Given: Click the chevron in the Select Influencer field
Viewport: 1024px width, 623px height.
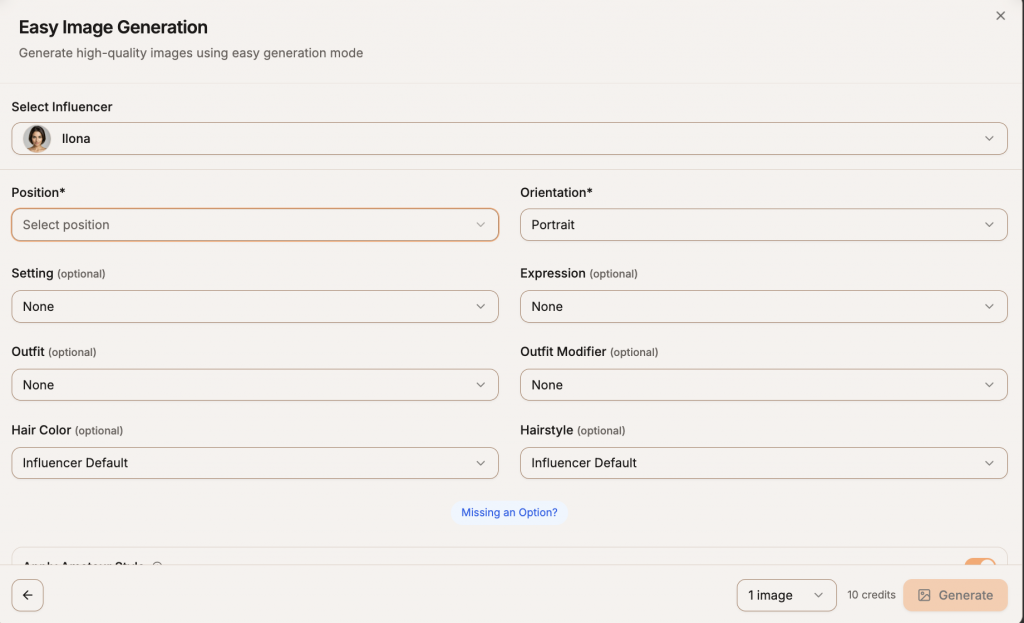Looking at the screenshot, I should click(989, 139).
